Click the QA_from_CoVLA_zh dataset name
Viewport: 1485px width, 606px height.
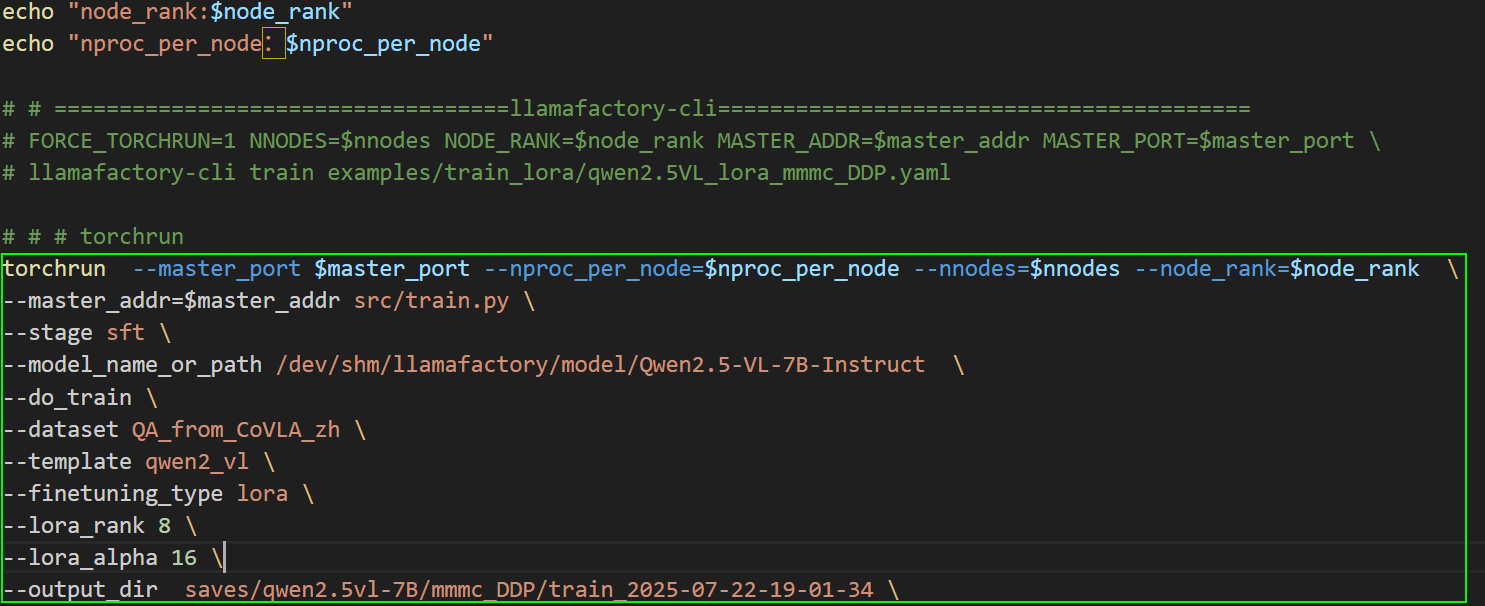(x=236, y=430)
